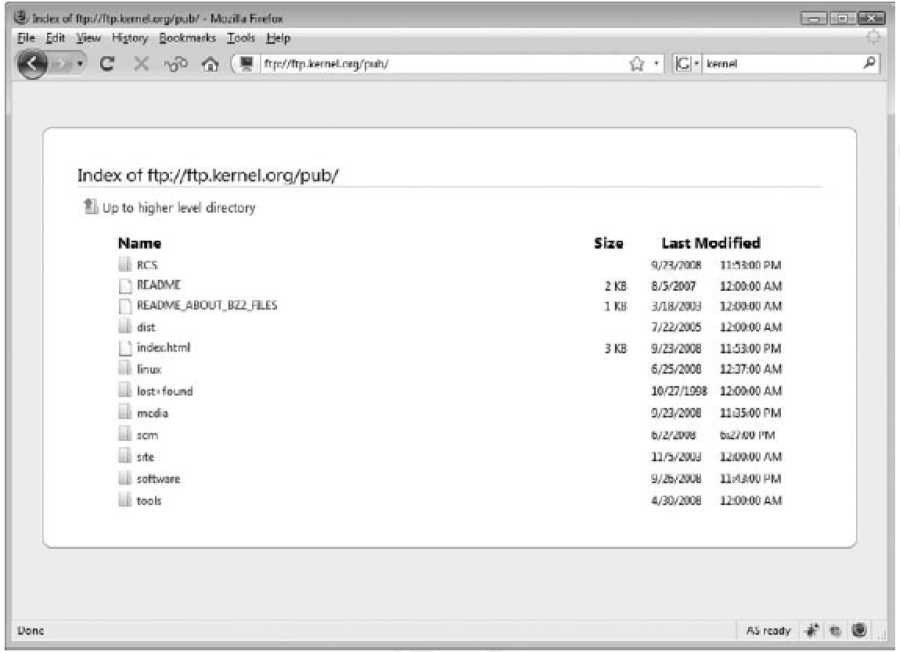This screenshot has height=652, width=900.
Task: Open the software directory link
Action: pyautogui.click(x=158, y=479)
